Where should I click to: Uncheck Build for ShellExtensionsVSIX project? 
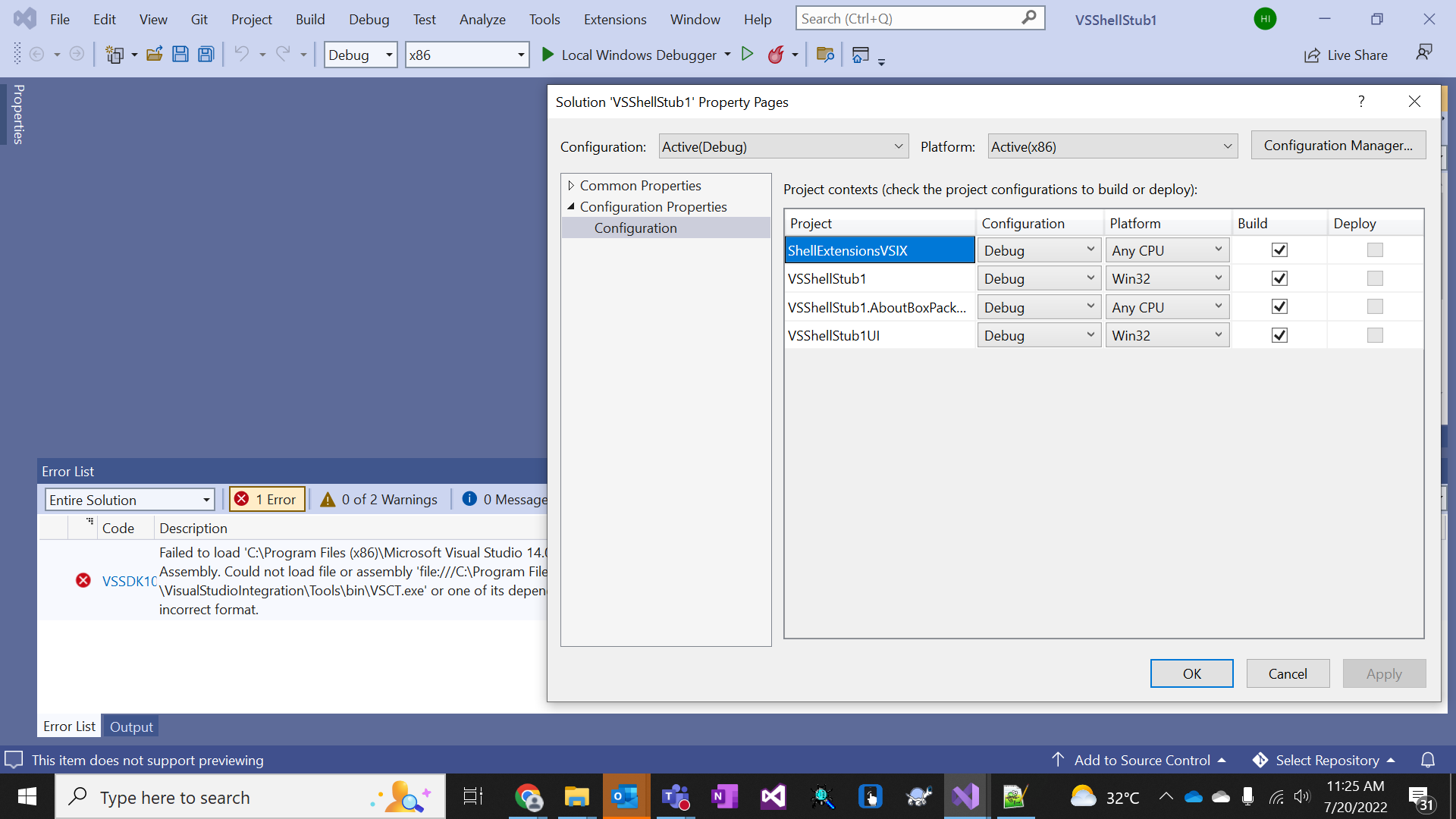[x=1279, y=250]
